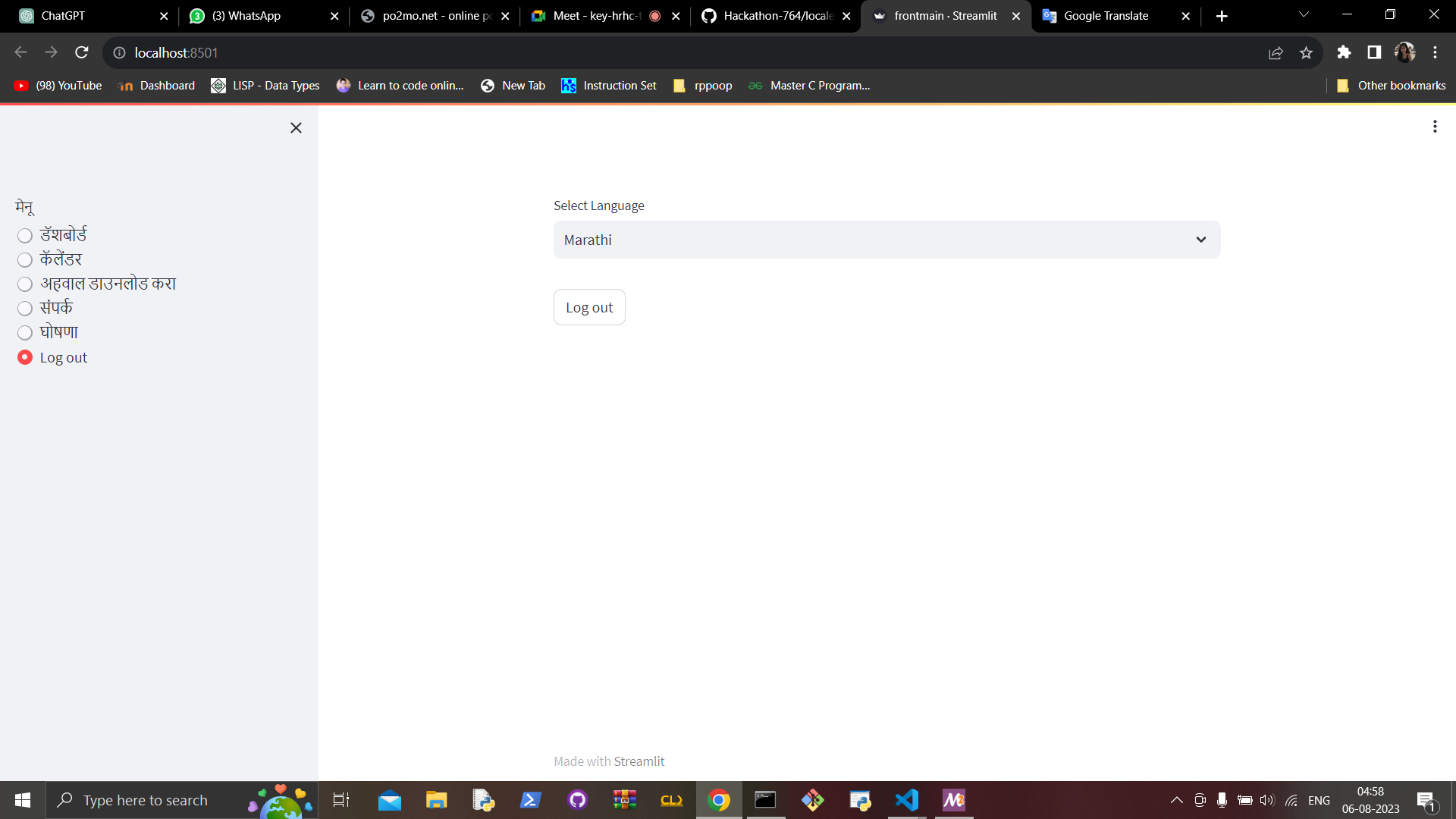1456x819 pixels.
Task: Click the share page icon in address bar
Action: click(x=1276, y=52)
